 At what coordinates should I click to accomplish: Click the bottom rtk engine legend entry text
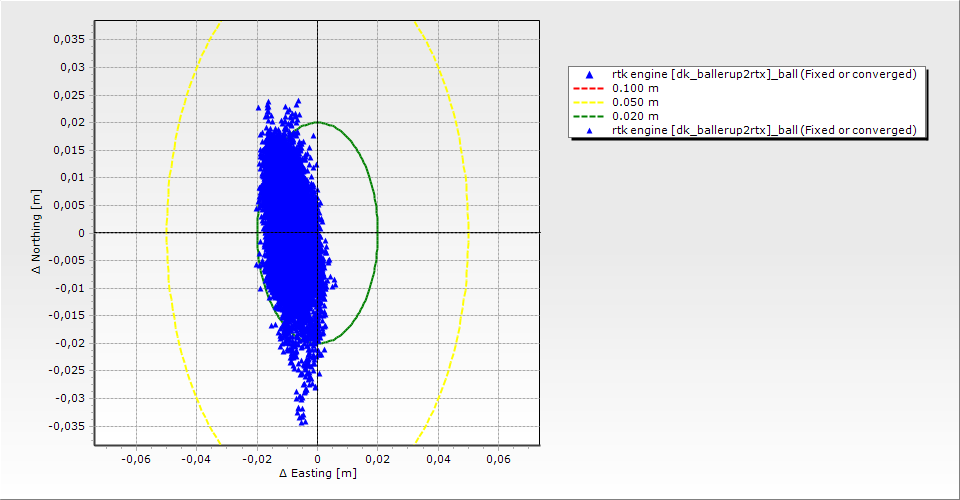[764, 130]
